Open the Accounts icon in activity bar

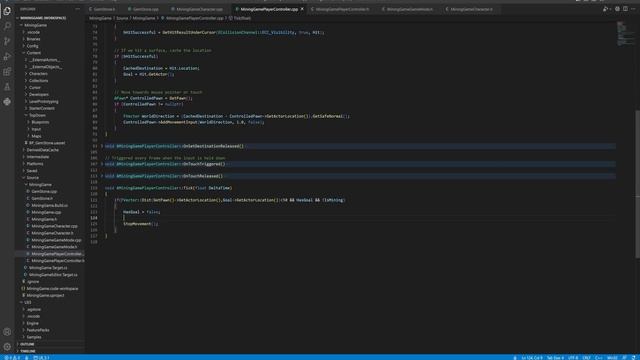coord(7,332)
